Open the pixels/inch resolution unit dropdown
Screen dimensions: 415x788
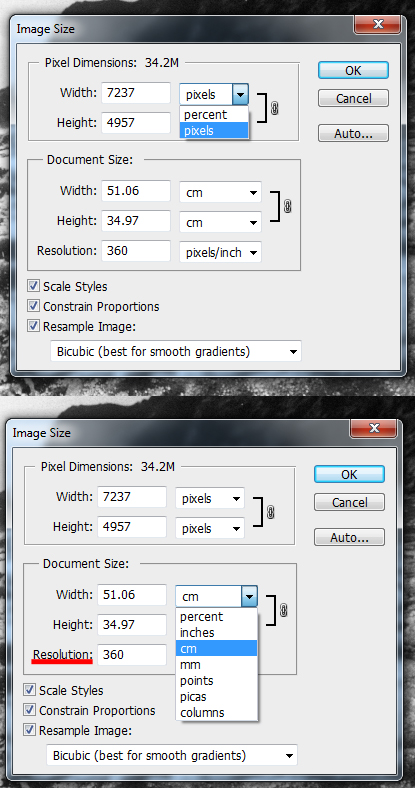click(221, 252)
